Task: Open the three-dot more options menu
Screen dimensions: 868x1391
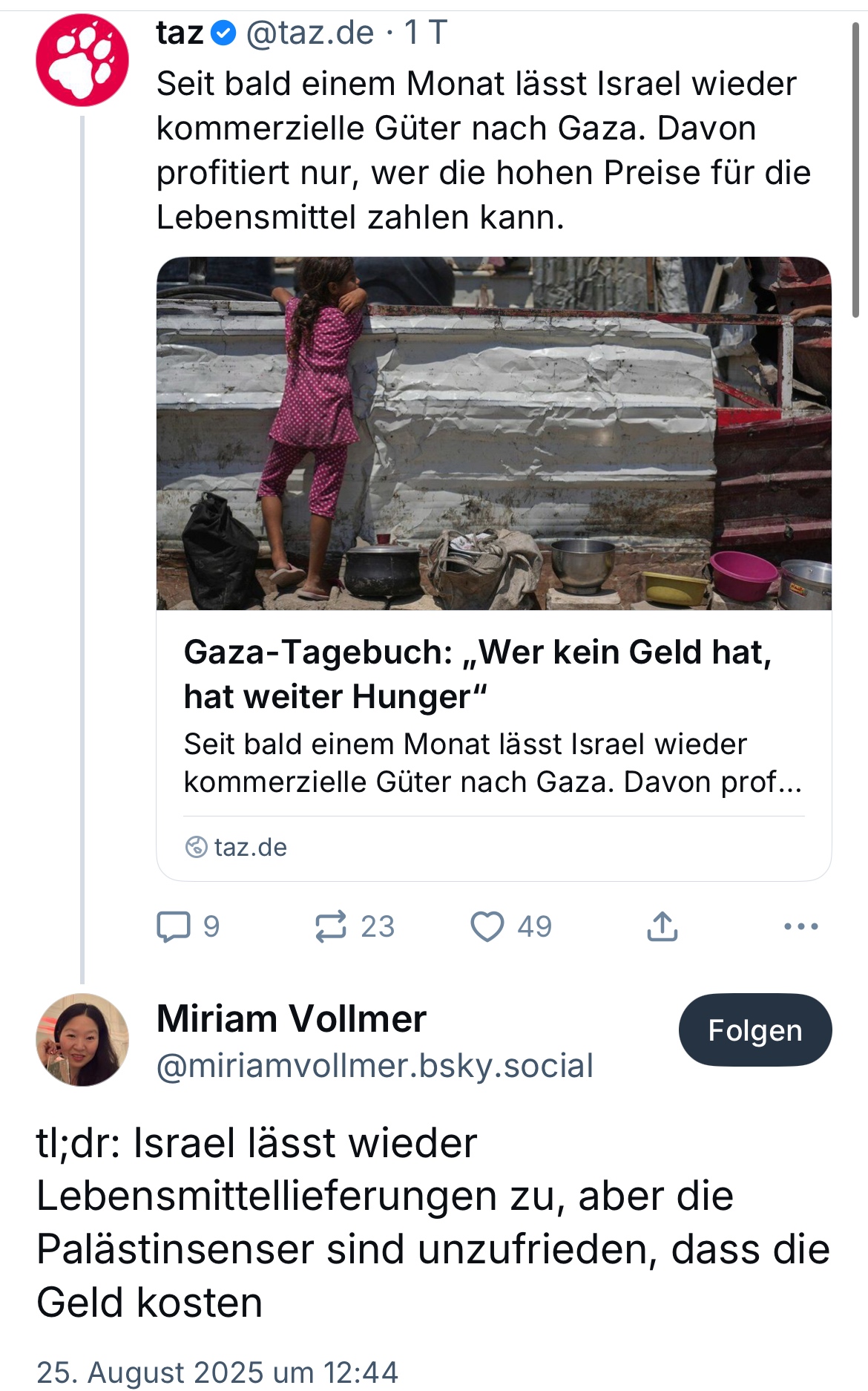Action: pyautogui.click(x=800, y=926)
